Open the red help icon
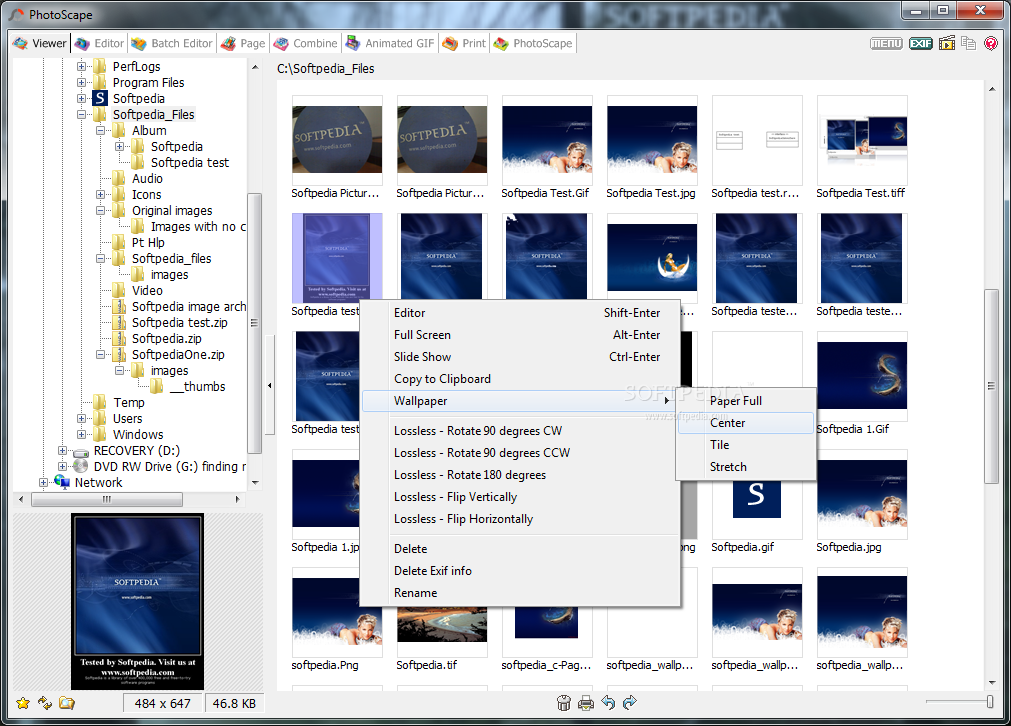Screen dimensions: 1011x726 pos(991,43)
